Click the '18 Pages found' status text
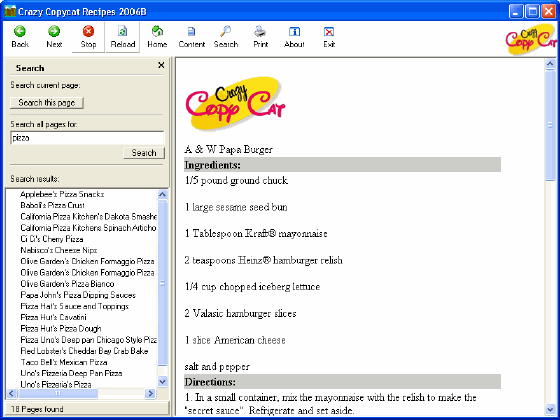Screen dimensions: 560x420 (37, 409)
